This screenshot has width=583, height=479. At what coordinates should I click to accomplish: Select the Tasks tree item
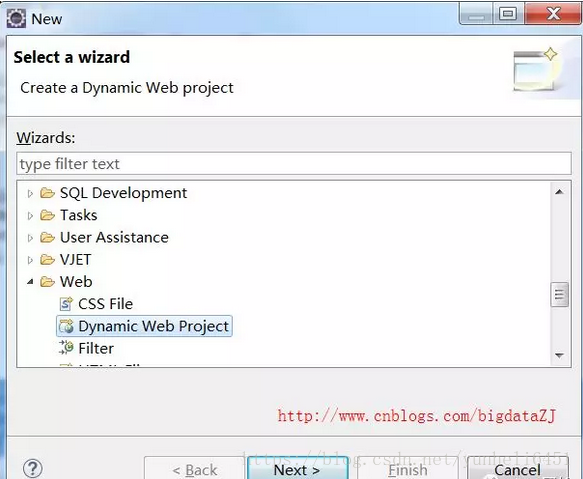[x=78, y=215]
